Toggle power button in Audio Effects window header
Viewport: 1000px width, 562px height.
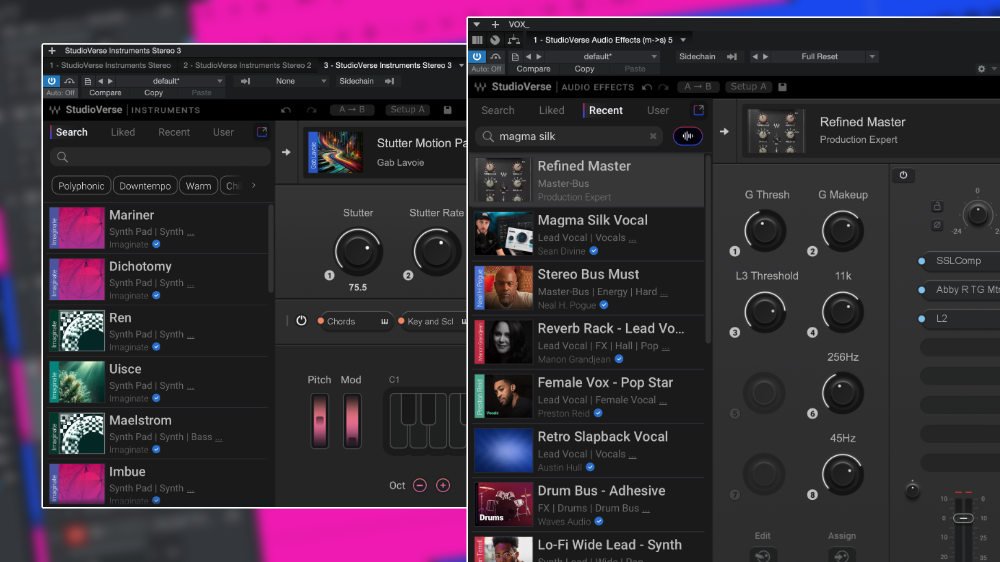tap(477, 56)
